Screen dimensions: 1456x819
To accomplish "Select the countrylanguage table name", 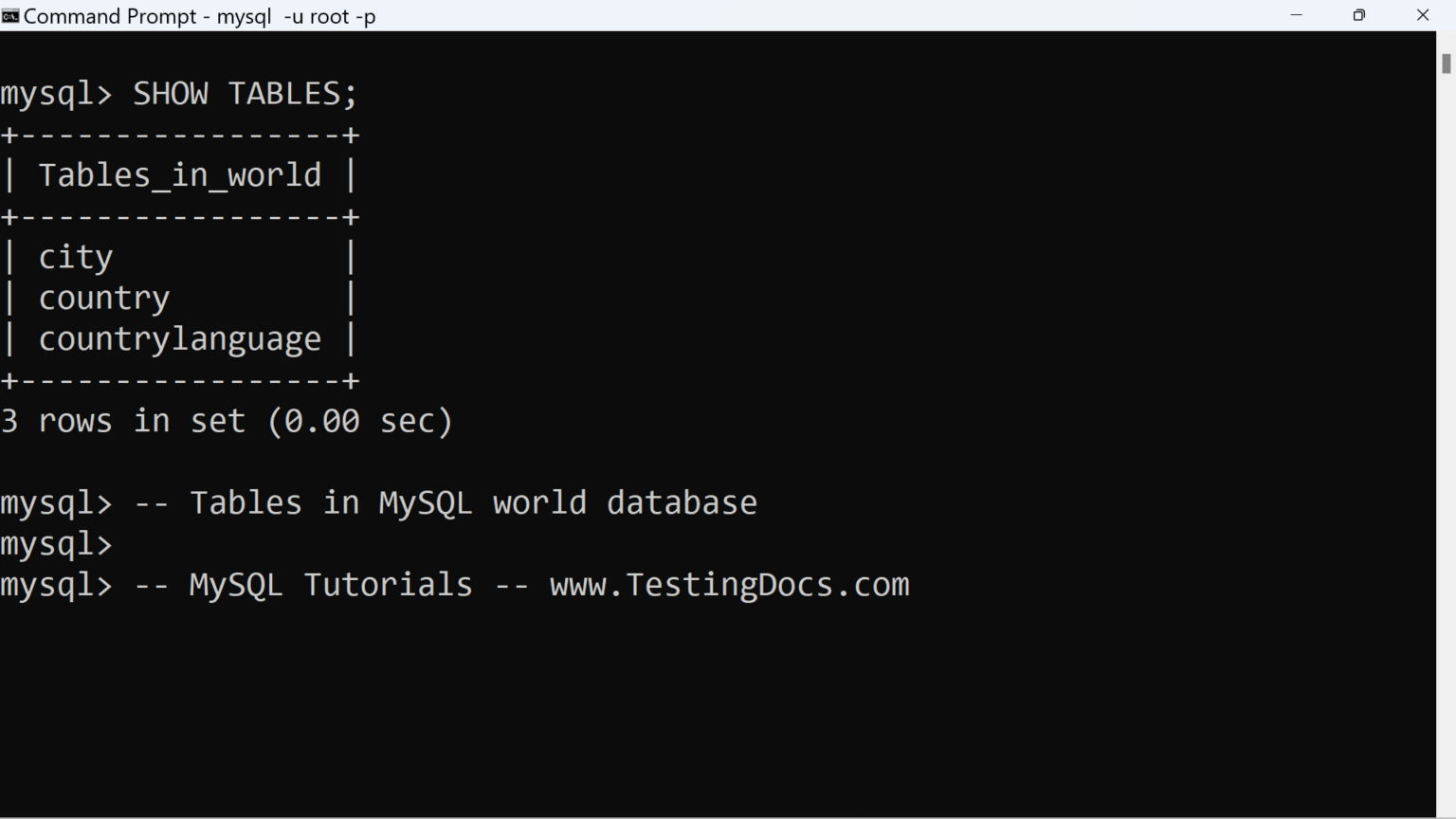I will [180, 338].
